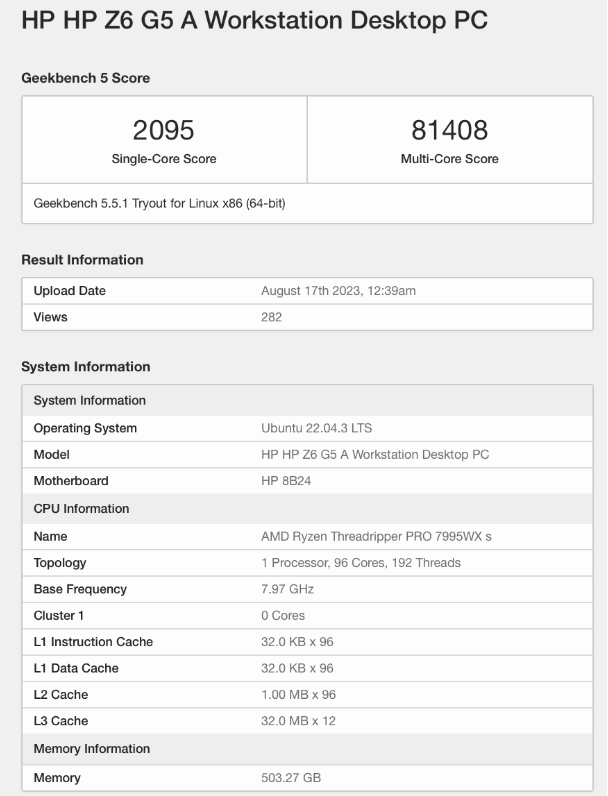Click the "Memory" row label

coord(57,778)
